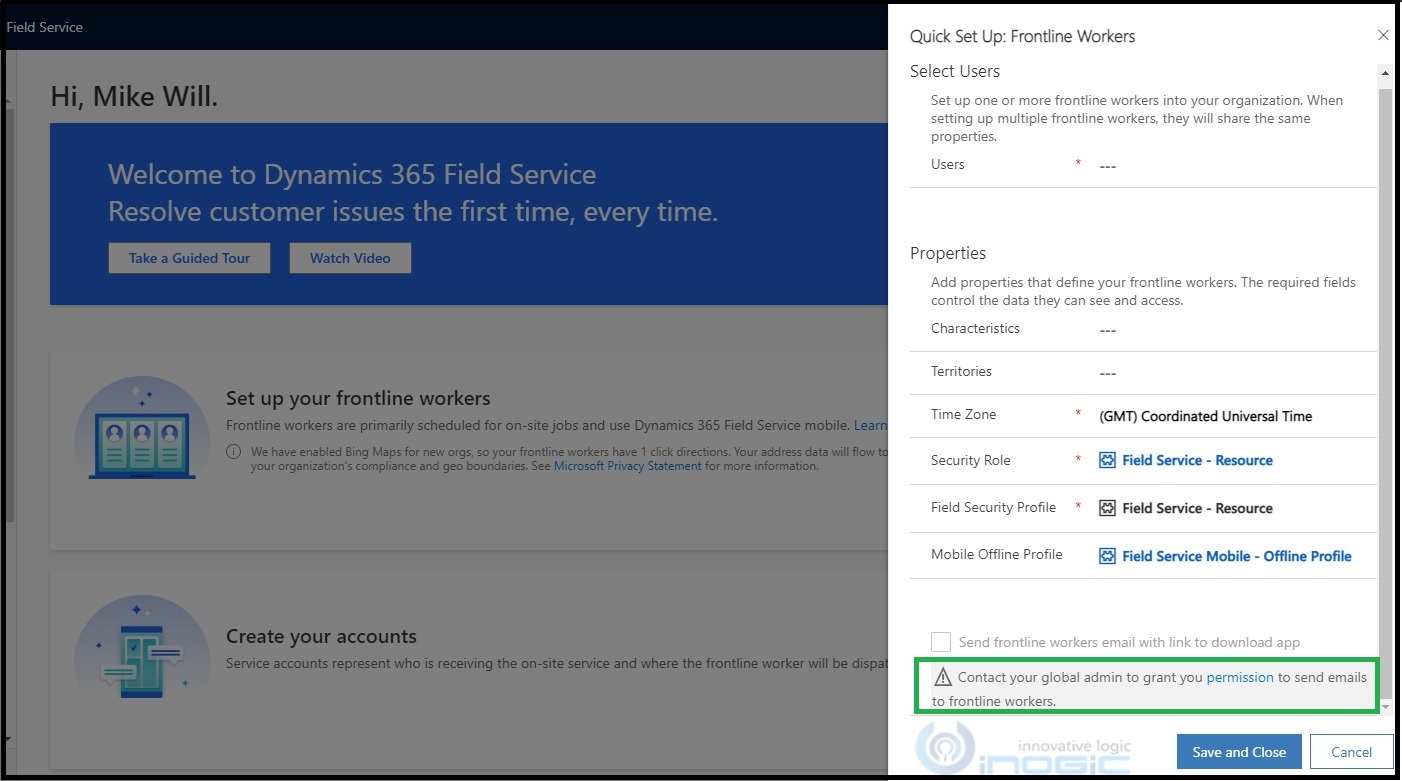Viewport: 1402px width, 781px height.
Task: Cancel the frontline workers setup
Action: (x=1351, y=752)
